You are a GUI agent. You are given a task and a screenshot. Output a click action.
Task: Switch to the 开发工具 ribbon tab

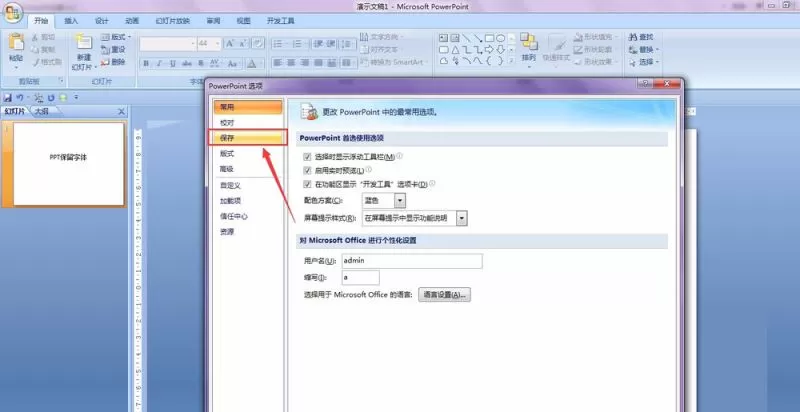[x=281, y=21]
